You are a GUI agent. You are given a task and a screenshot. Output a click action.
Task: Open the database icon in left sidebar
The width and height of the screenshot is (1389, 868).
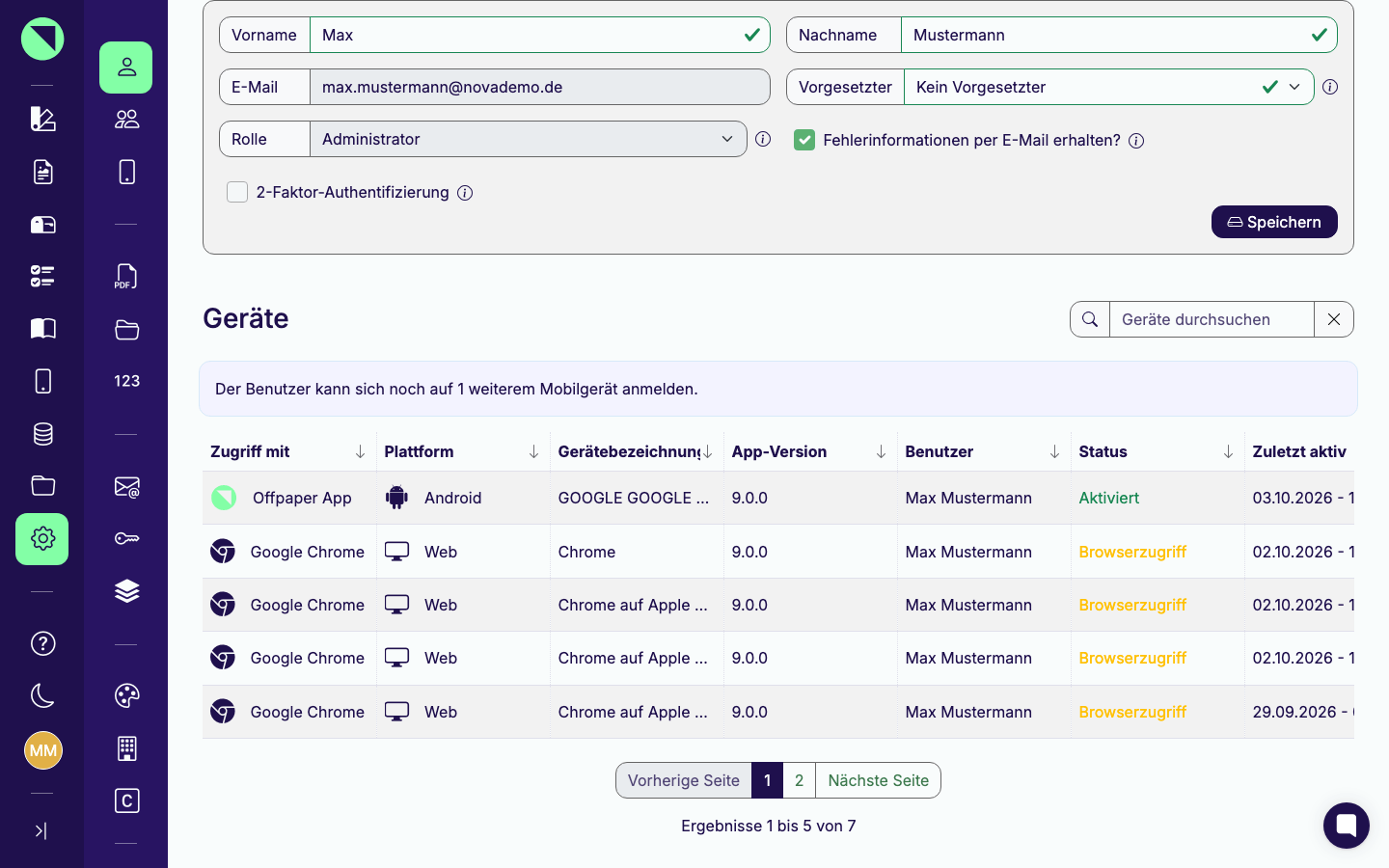(42, 434)
